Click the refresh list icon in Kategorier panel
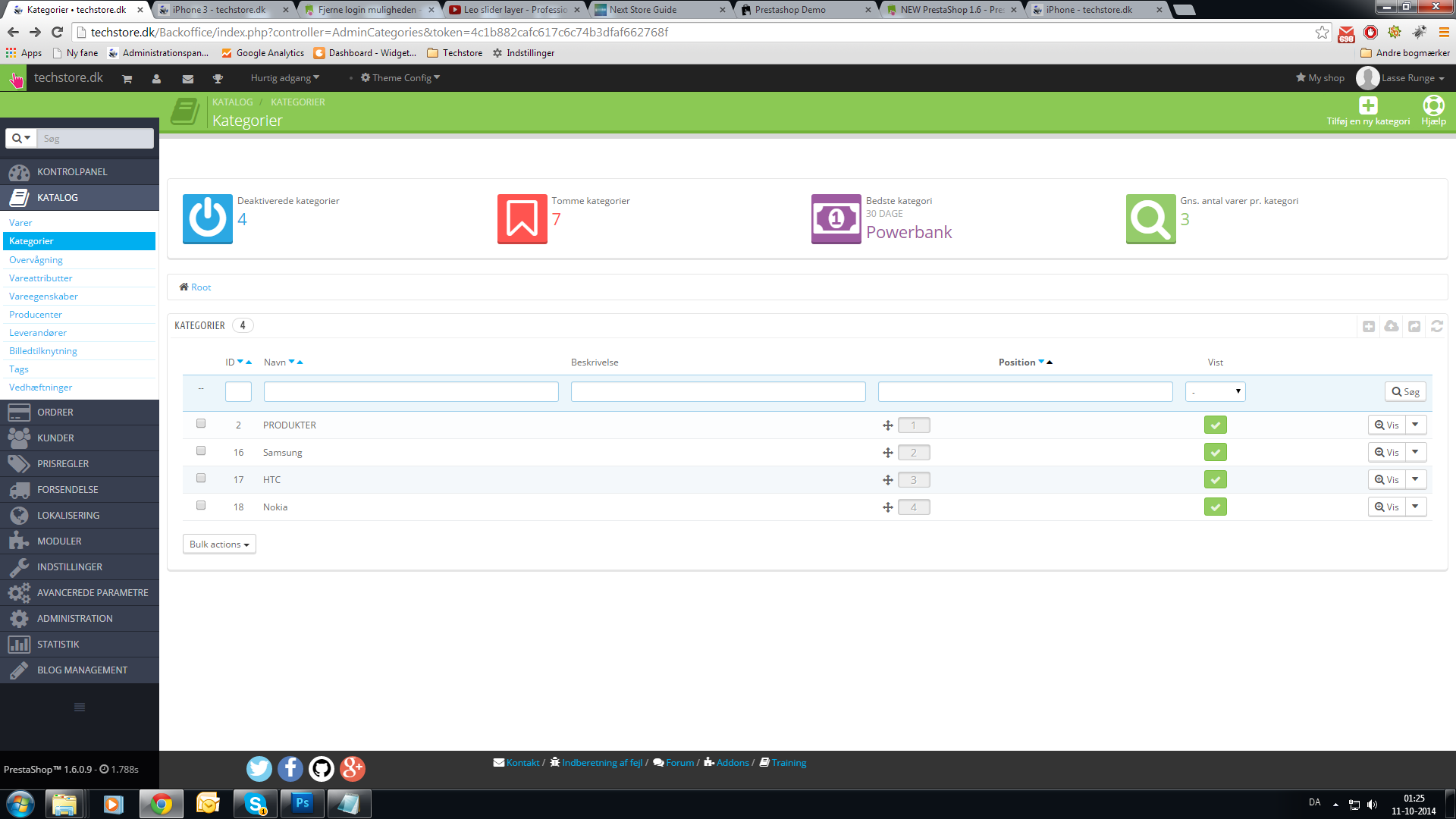 pyautogui.click(x=1436, y=326)
